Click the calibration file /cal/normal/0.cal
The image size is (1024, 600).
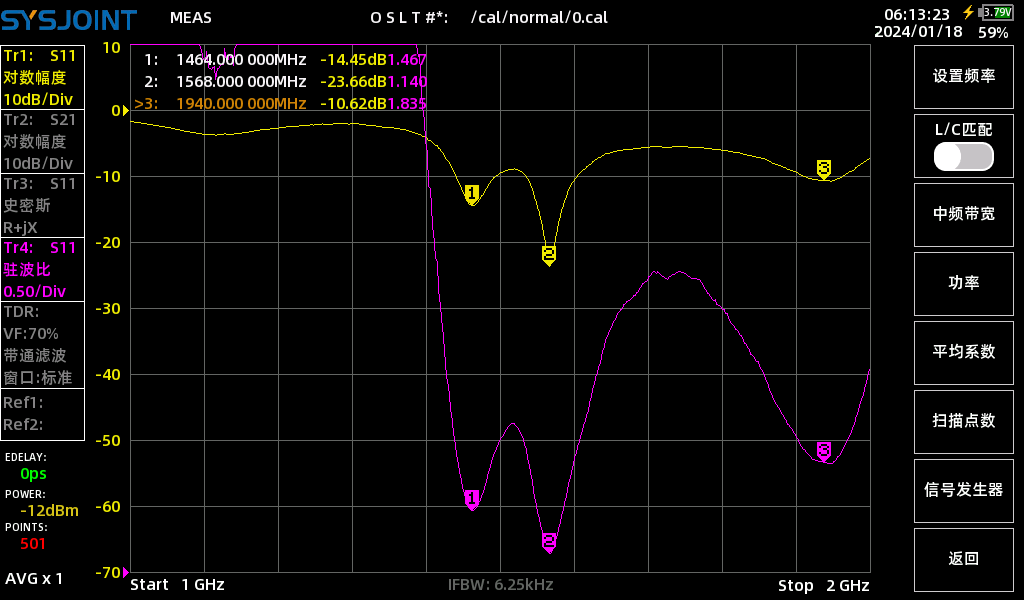coord(539,18)
